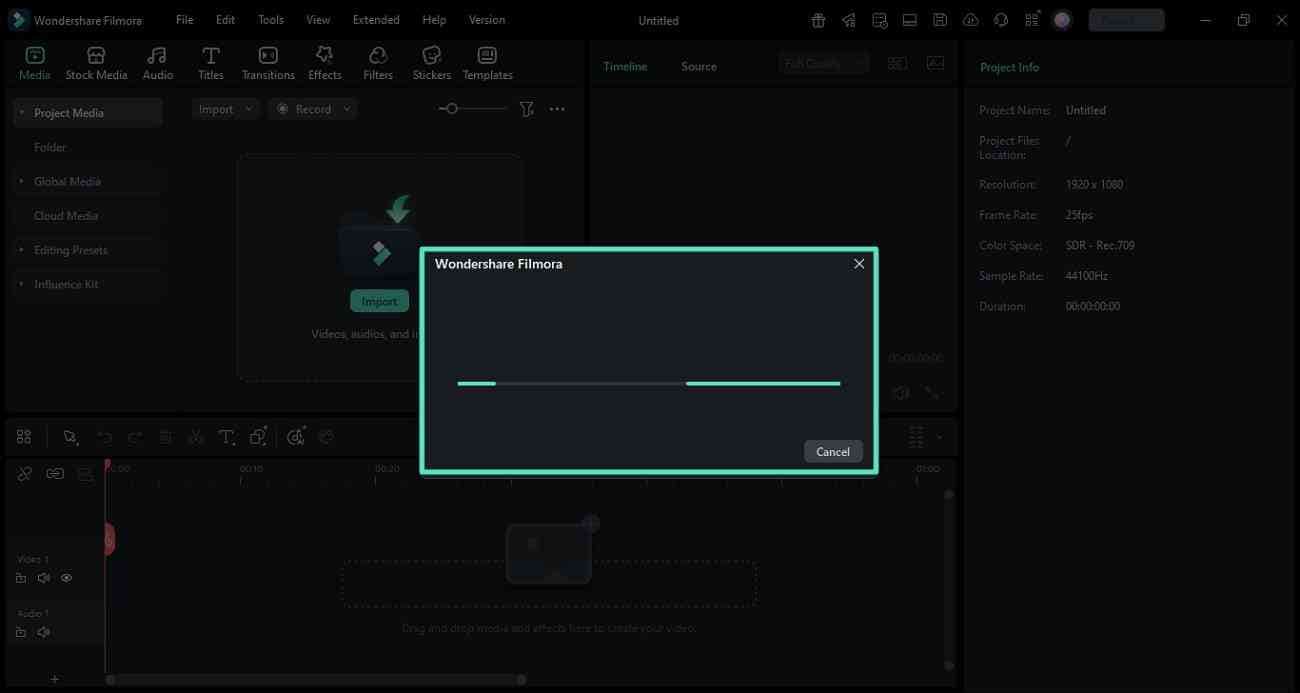1300x693 pixels.
Task: Open the track size dropdown on timeline toolbar
Action: [939, 437]
